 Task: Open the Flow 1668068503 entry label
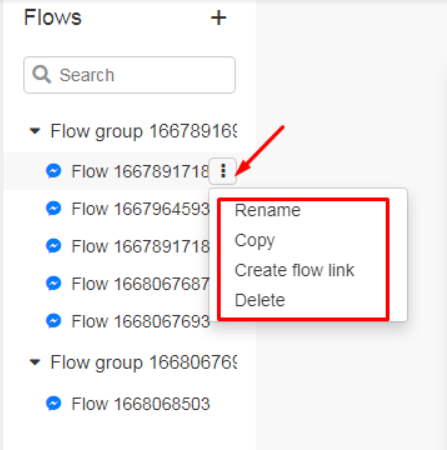click(x=141, y=404)
